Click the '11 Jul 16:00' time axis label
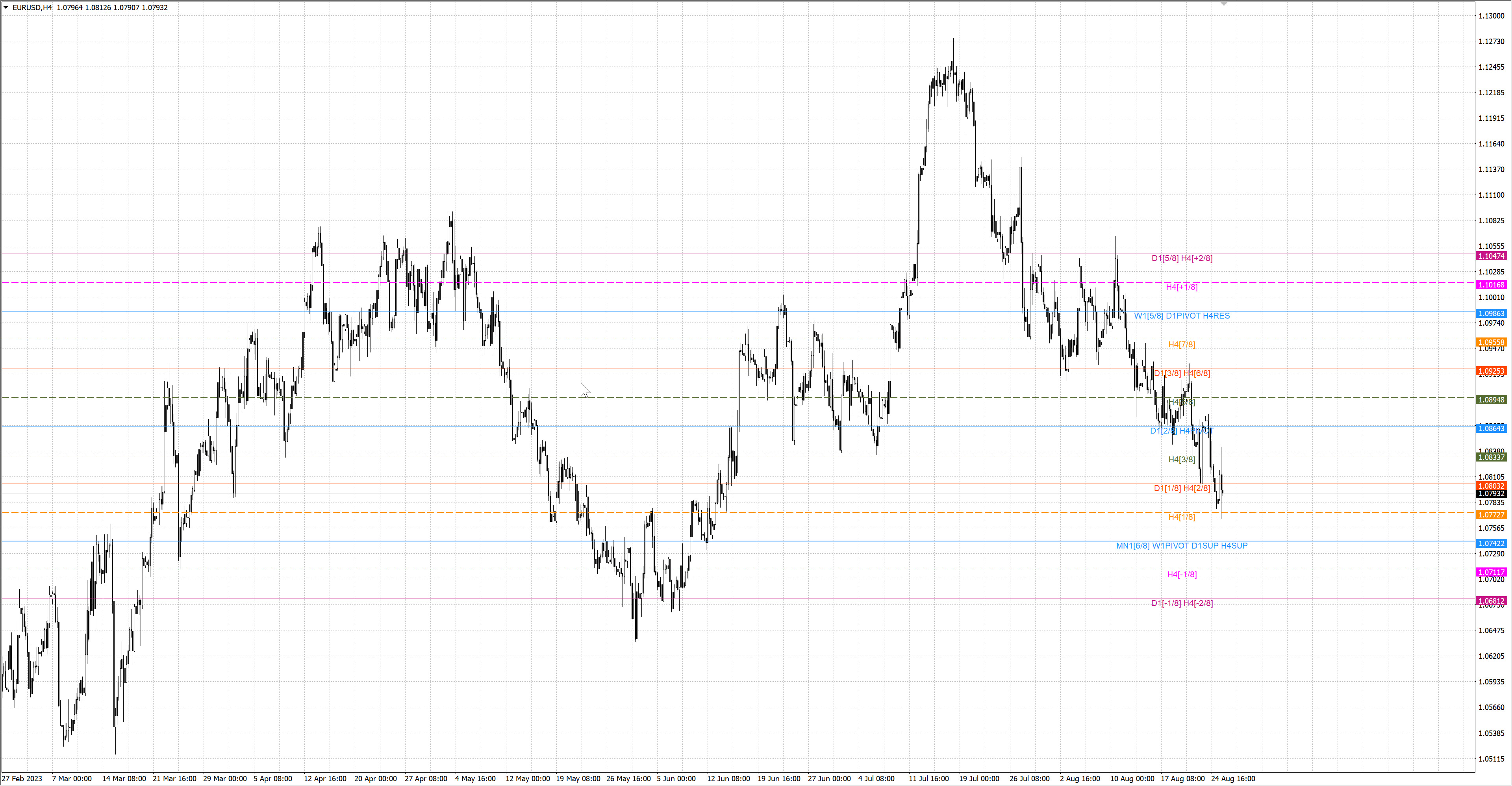This screenshot has height=786, width=1512. tap(928, 779)
